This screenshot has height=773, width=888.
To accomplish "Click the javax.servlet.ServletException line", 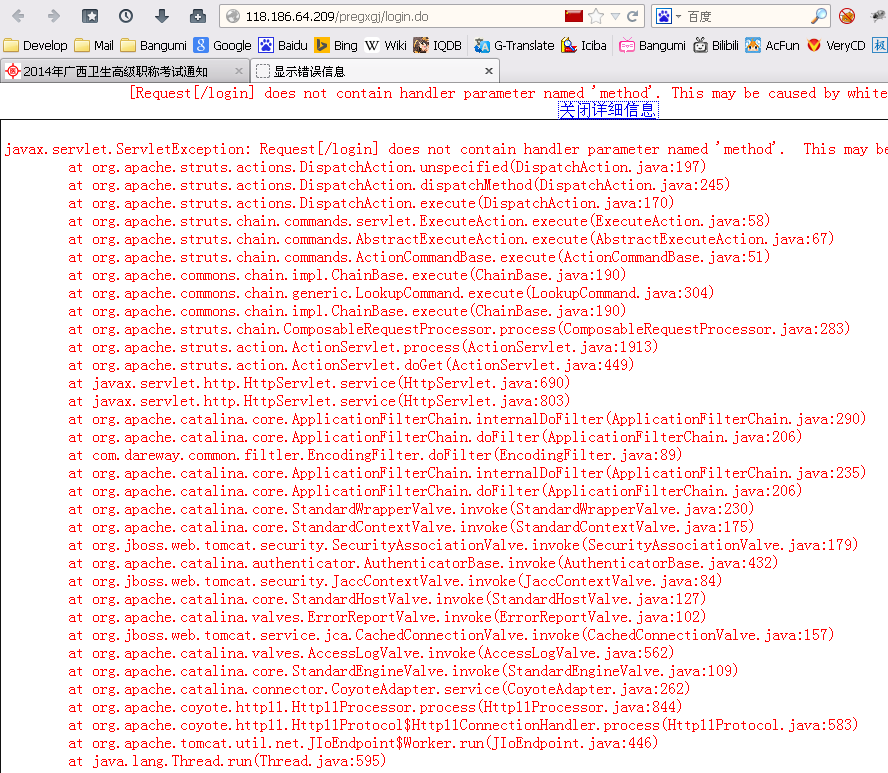I will tap(446, 149).
